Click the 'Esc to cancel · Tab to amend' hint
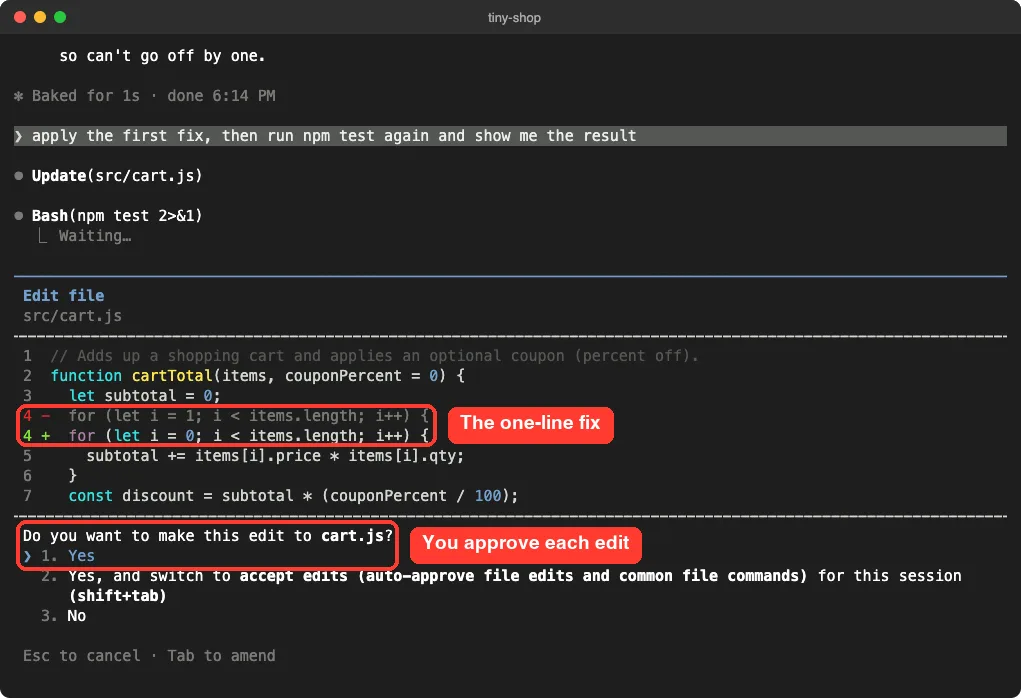 [x=149, y=655]
